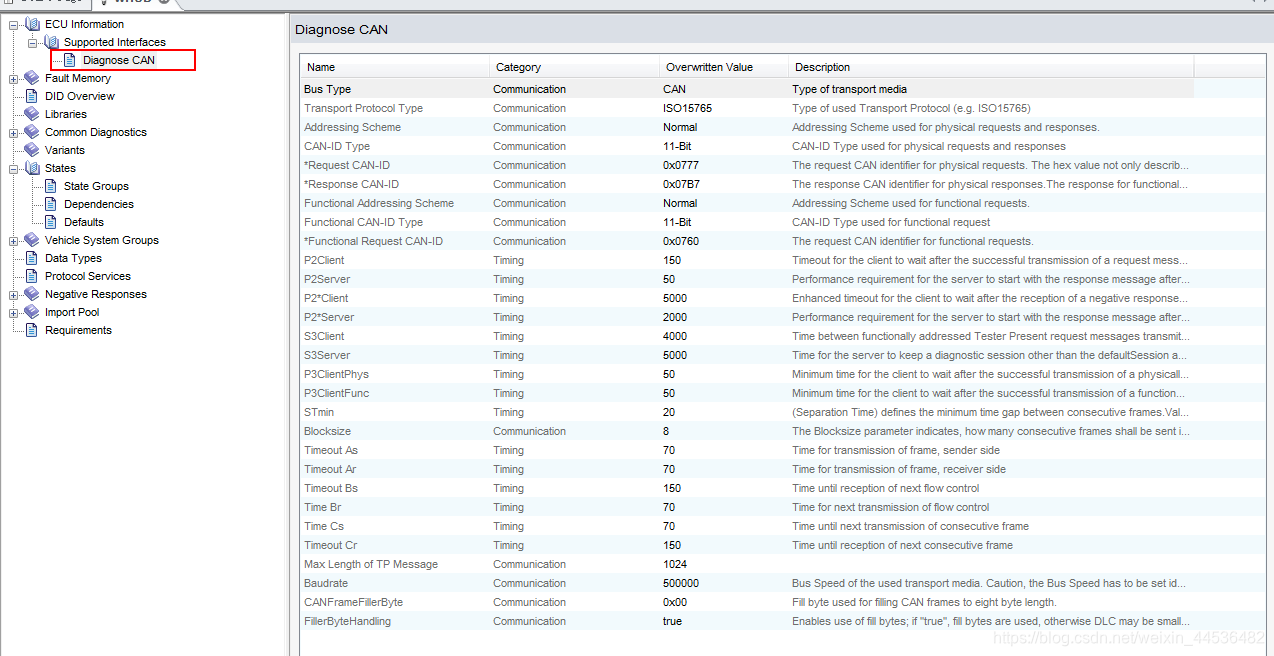Select the P2Client parameter row
Screen dimensions: 1274x656
[747, 260]
